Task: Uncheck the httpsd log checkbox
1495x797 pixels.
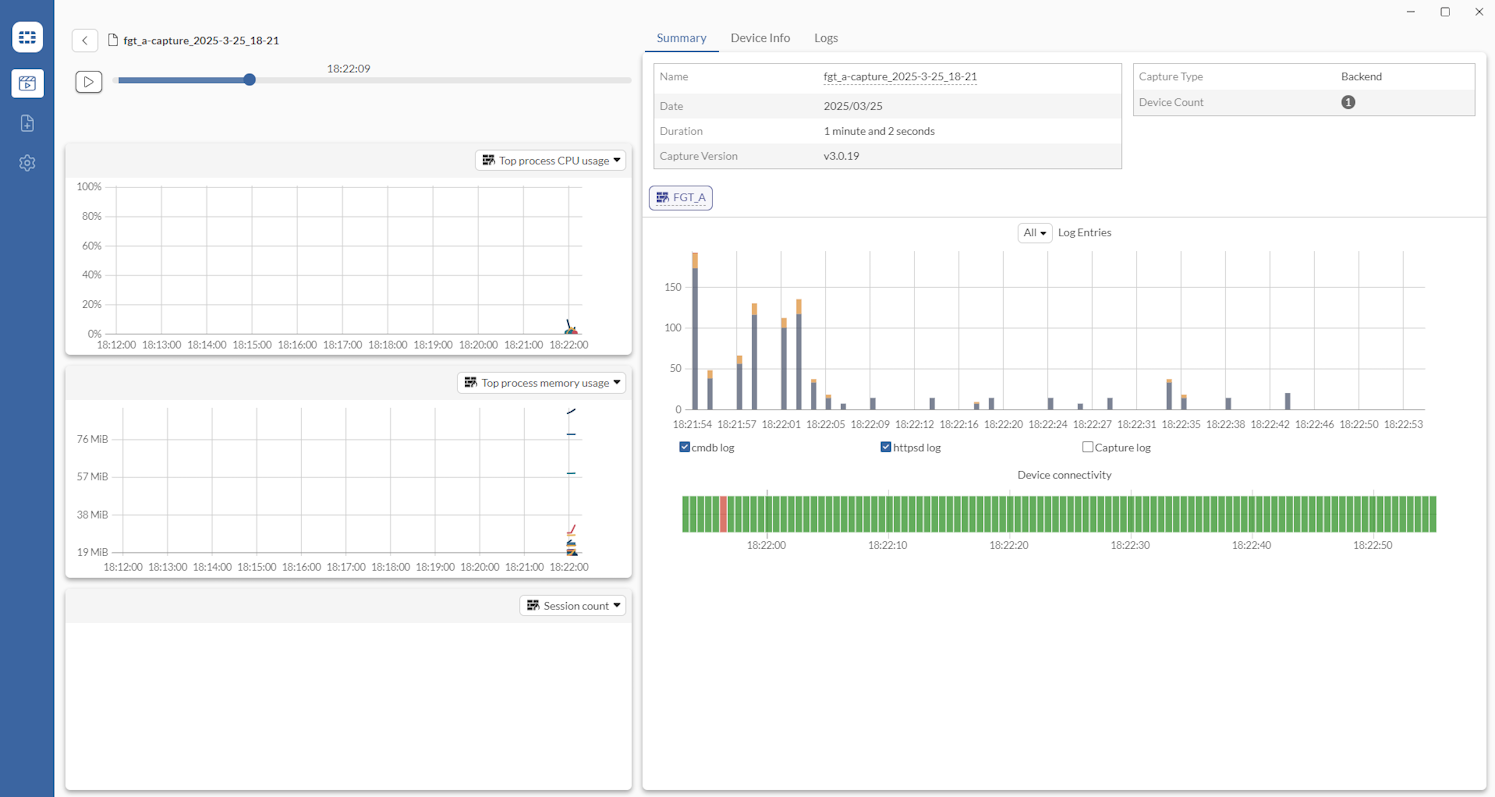Action: (x=884, y=447)
